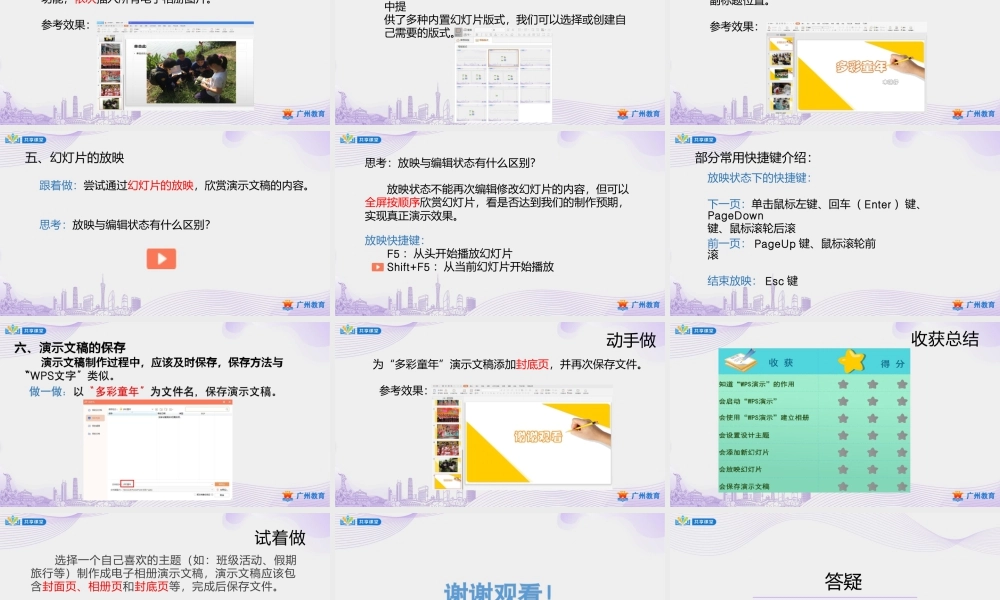Viewport: 1000px width, 600px height.
Task: Select the 试着做 heading
Action: pos(280,538)
